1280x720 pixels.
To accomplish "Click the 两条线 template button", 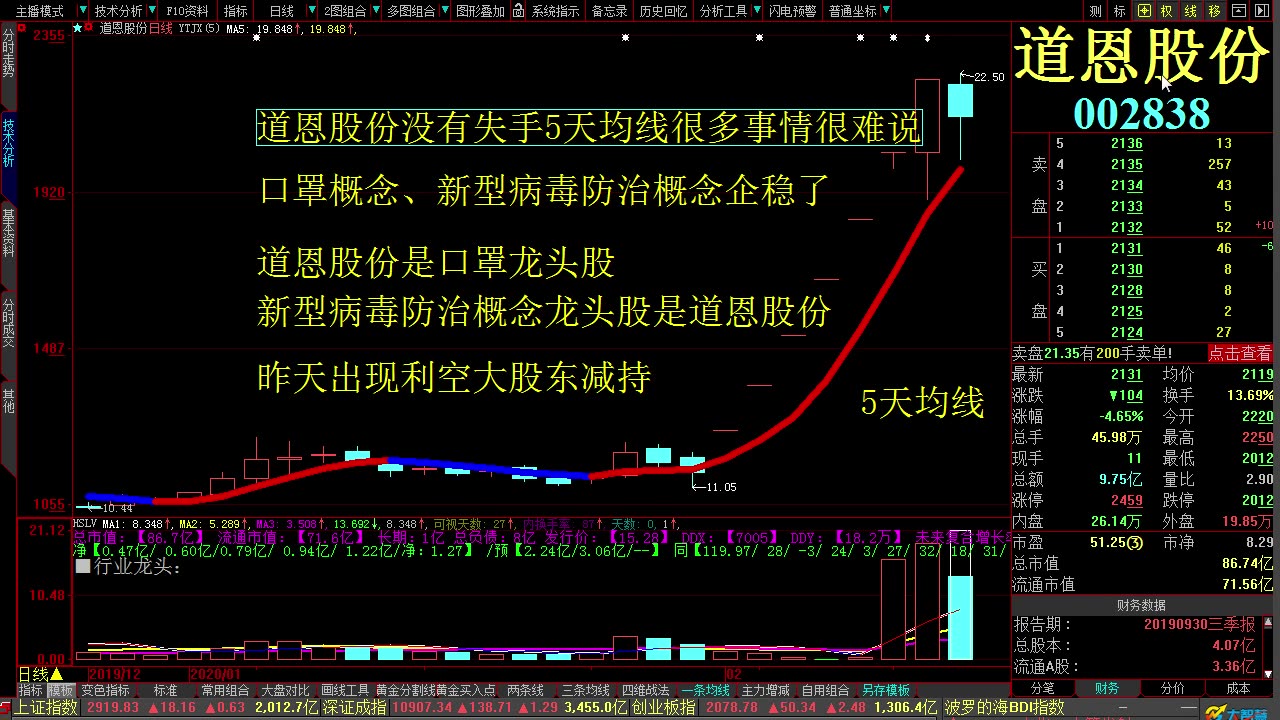I will 525,690.
